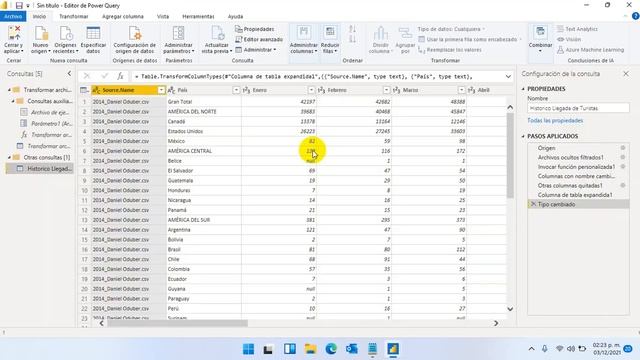Cancel formula edit with X icon
This screenshot has height=360, width=640.
(87, 76)
